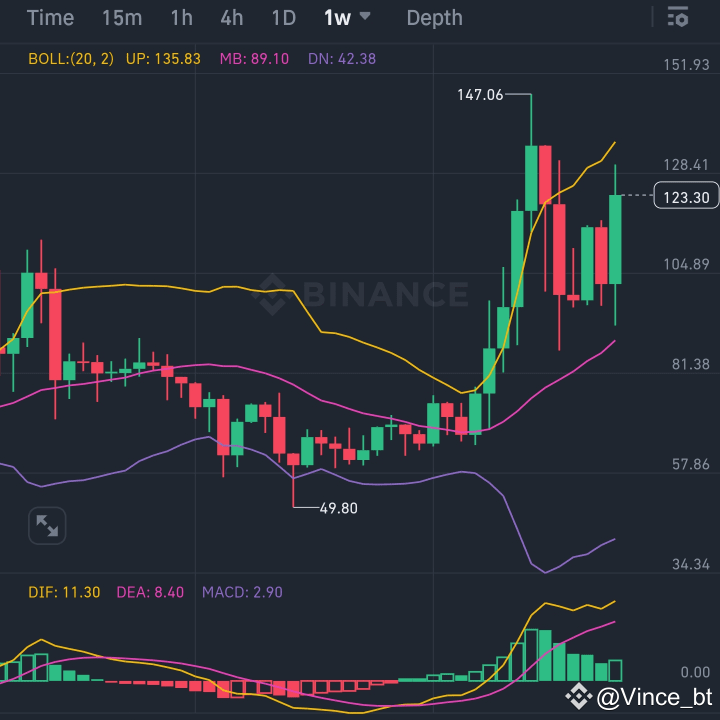Screen dimensions: 720x720
Task: Open the 1w interval dropdown arrow
Action: 365,16
